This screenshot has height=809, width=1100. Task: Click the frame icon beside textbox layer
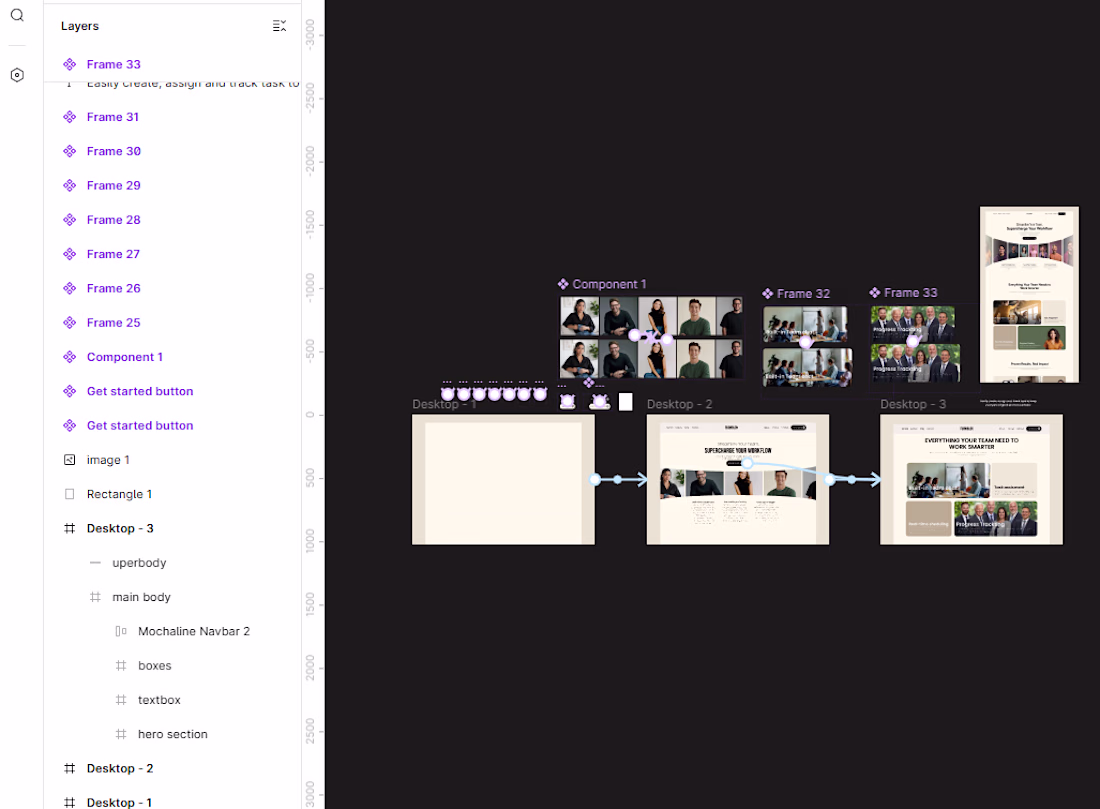click(x=121, y=700)
